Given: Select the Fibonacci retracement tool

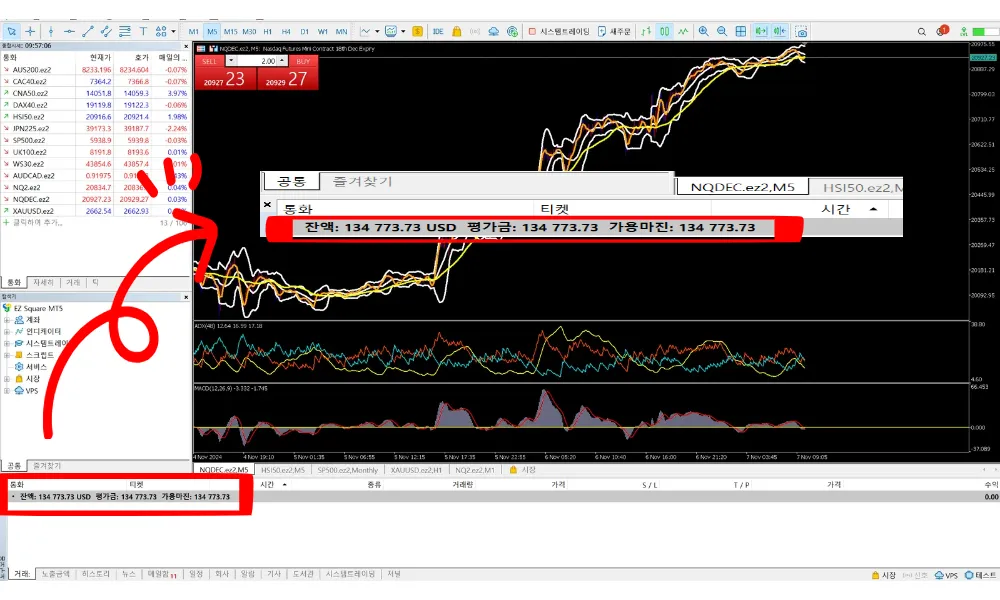Looking at the screenshot, I should [124, 31].
